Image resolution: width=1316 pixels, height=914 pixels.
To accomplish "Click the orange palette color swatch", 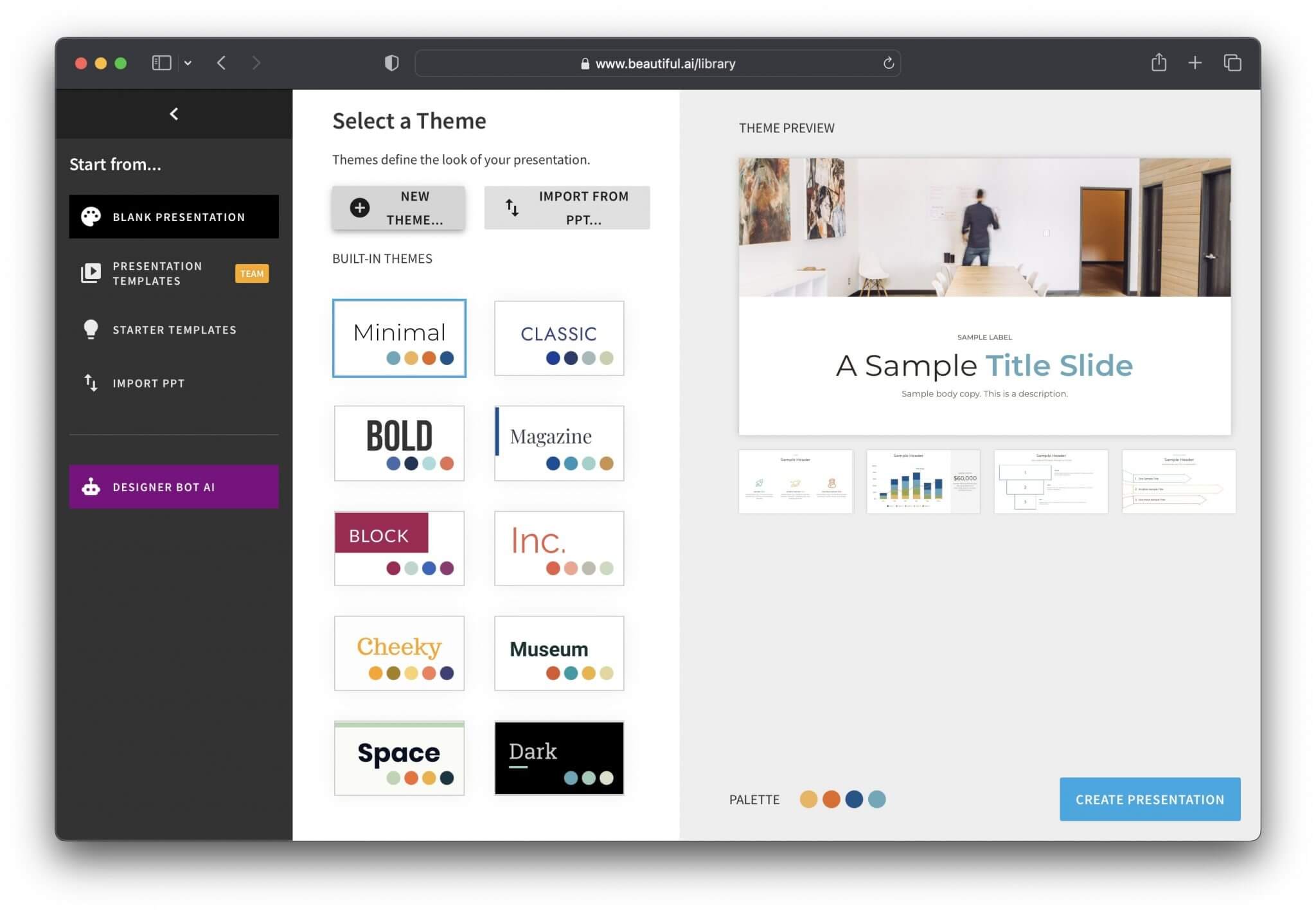I will coord(831,799).
